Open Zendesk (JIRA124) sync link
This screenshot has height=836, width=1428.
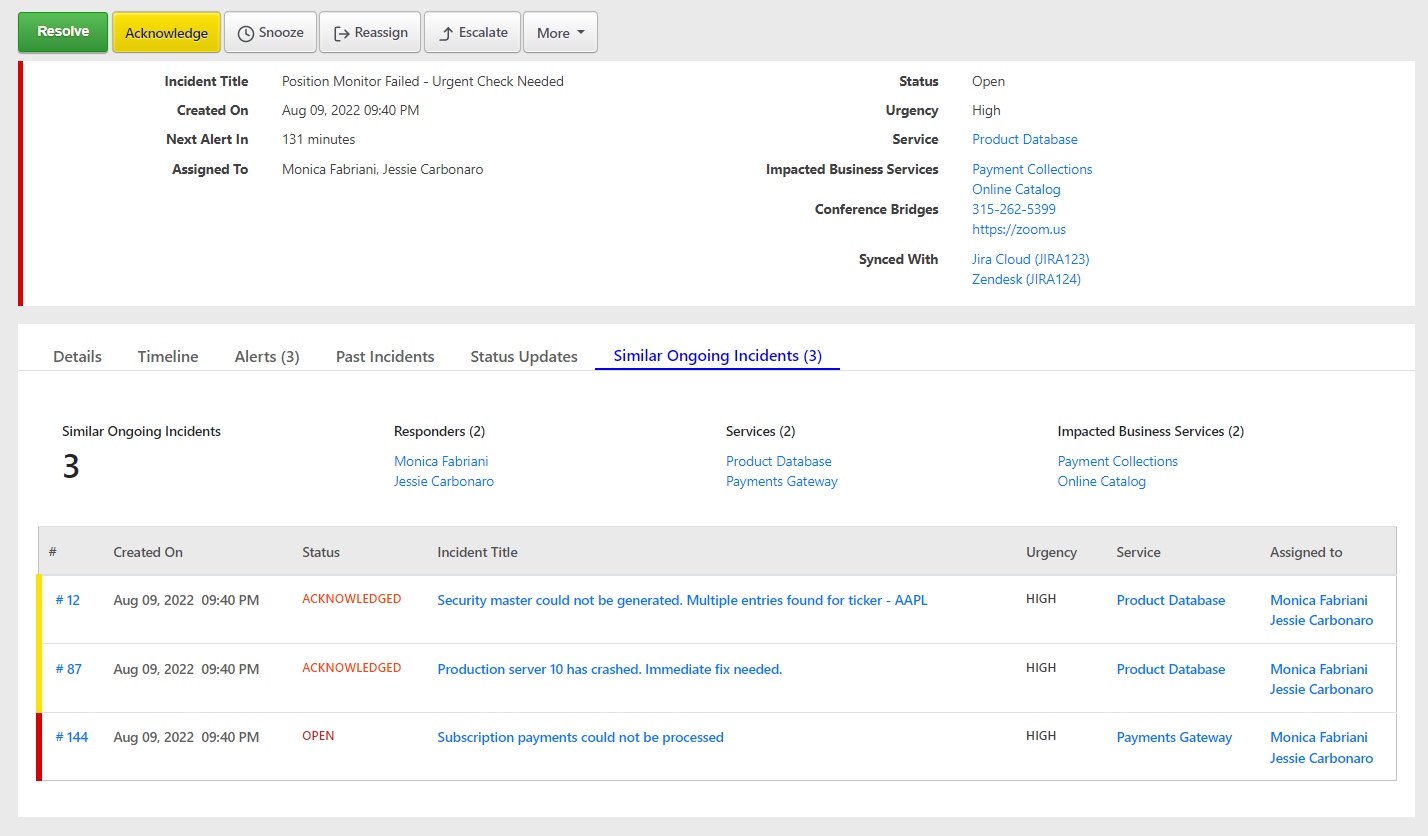[1026, 279]
